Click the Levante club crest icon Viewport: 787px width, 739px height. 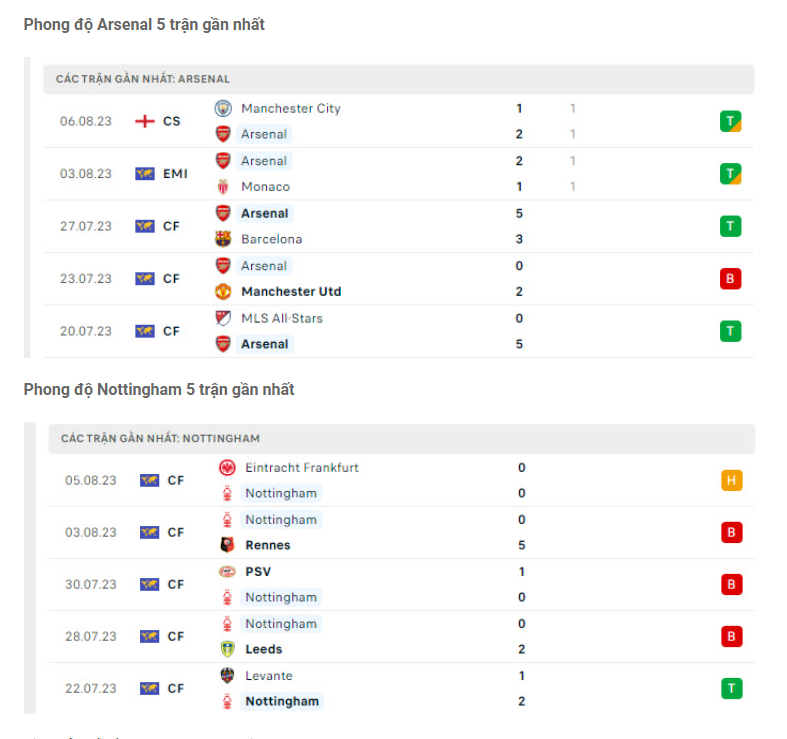pos(227,676)
